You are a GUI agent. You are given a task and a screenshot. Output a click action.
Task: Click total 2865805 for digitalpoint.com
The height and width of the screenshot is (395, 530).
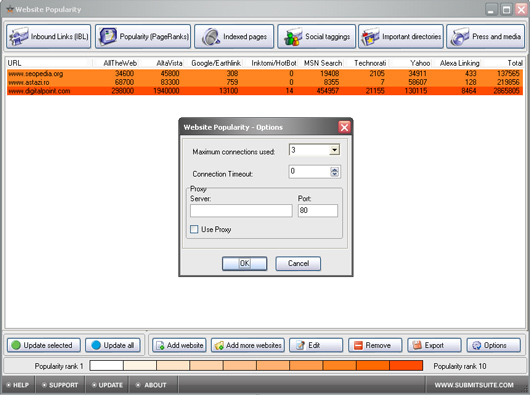point(506,91)
